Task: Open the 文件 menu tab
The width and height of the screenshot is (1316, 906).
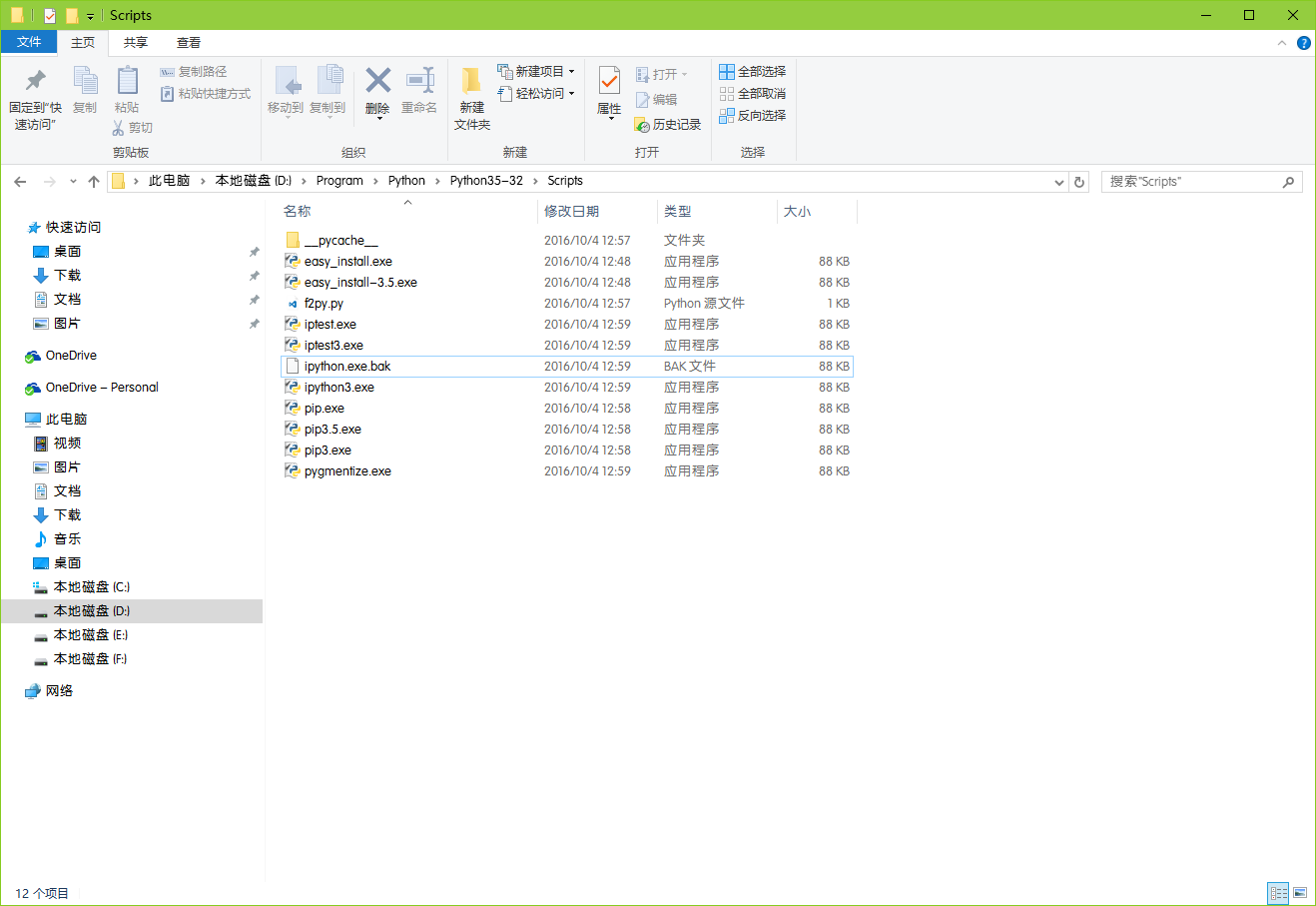Action: pos(29,42)
